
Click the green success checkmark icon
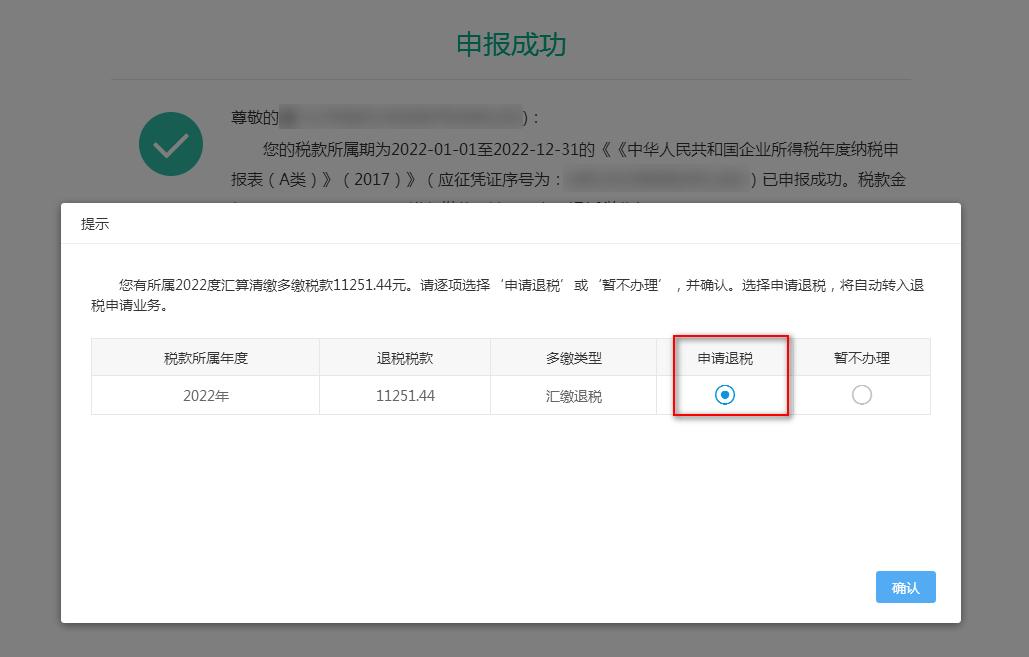pos(170,144)
